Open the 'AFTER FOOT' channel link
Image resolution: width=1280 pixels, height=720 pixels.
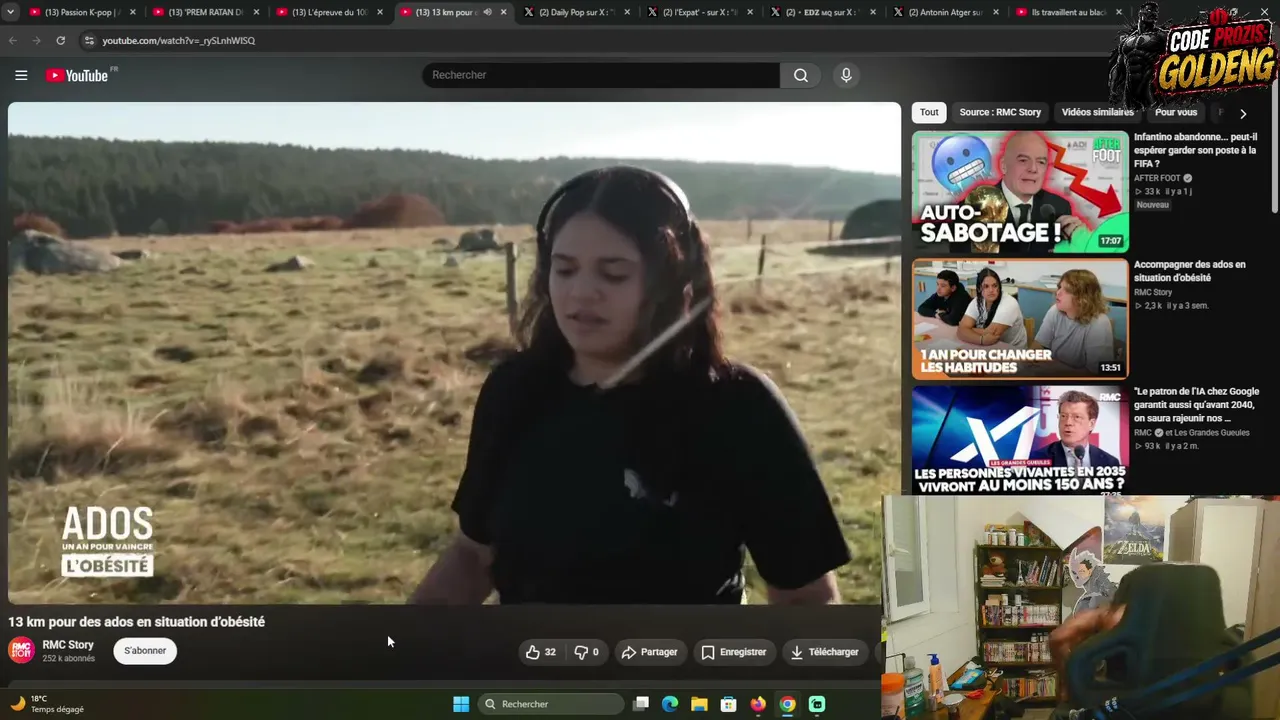point(1157,178)
